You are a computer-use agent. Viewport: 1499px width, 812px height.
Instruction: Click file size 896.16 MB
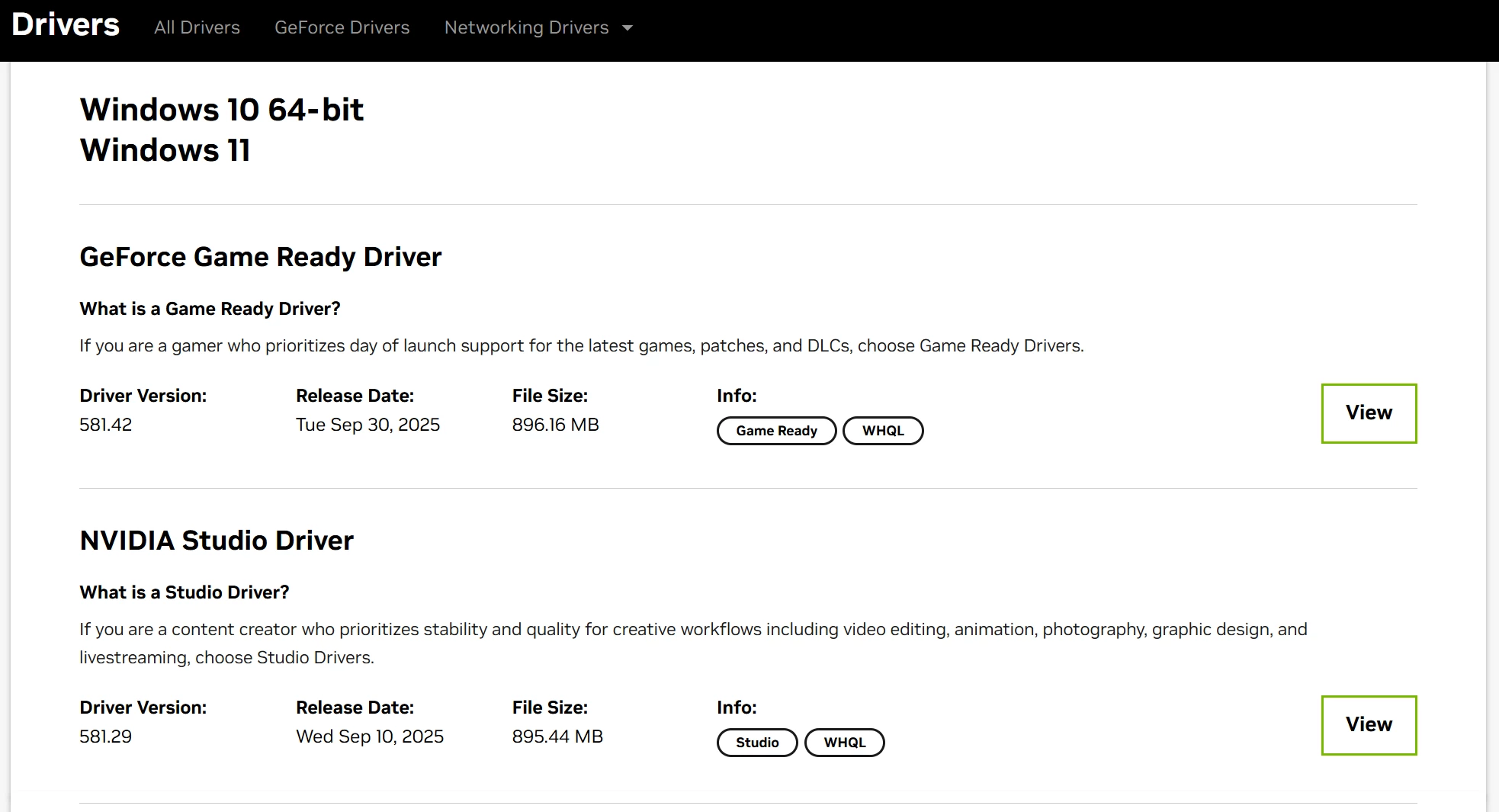[556, 425]
